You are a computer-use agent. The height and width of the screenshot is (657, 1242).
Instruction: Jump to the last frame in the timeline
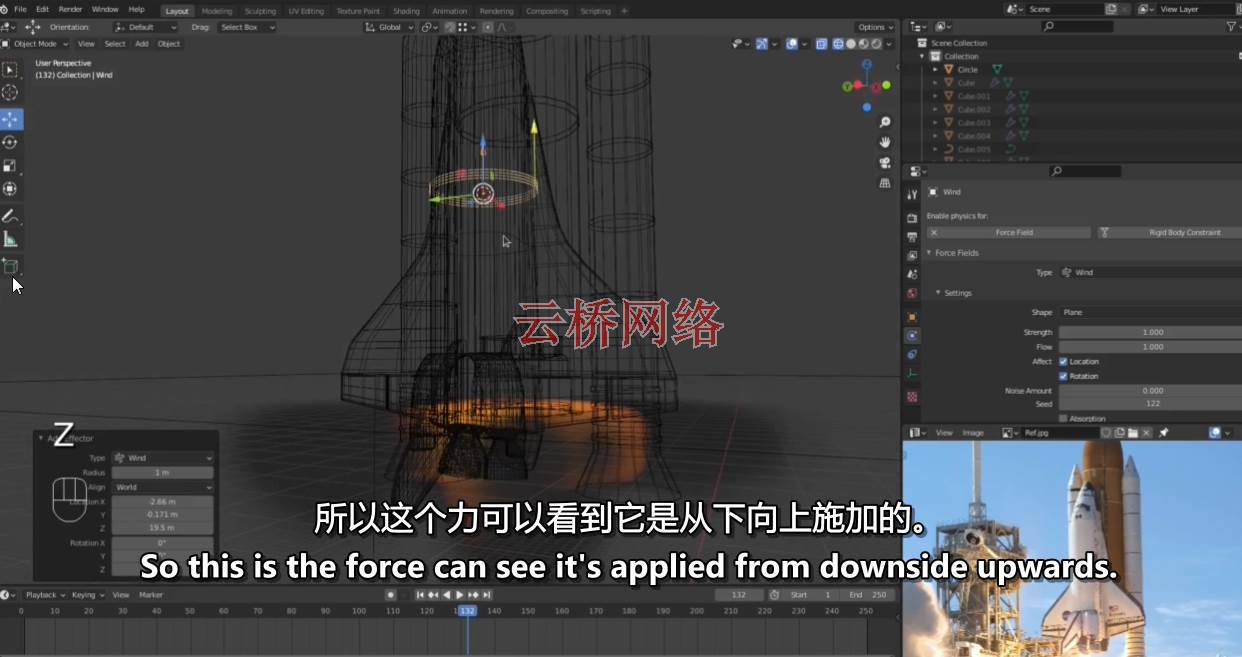tap(489, 595)
